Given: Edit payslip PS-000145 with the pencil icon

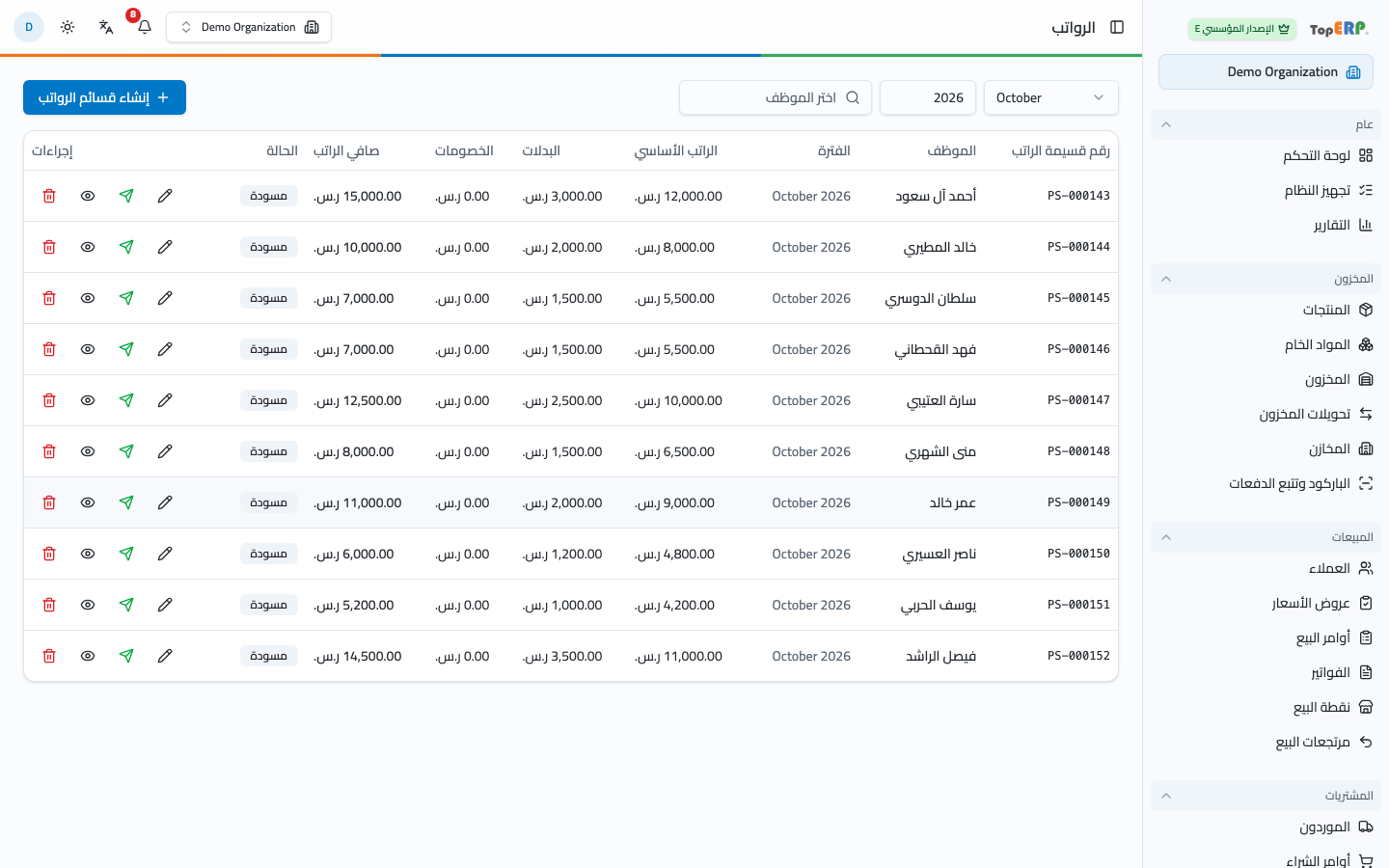Looking at the screenshot, I should point(165,298).
